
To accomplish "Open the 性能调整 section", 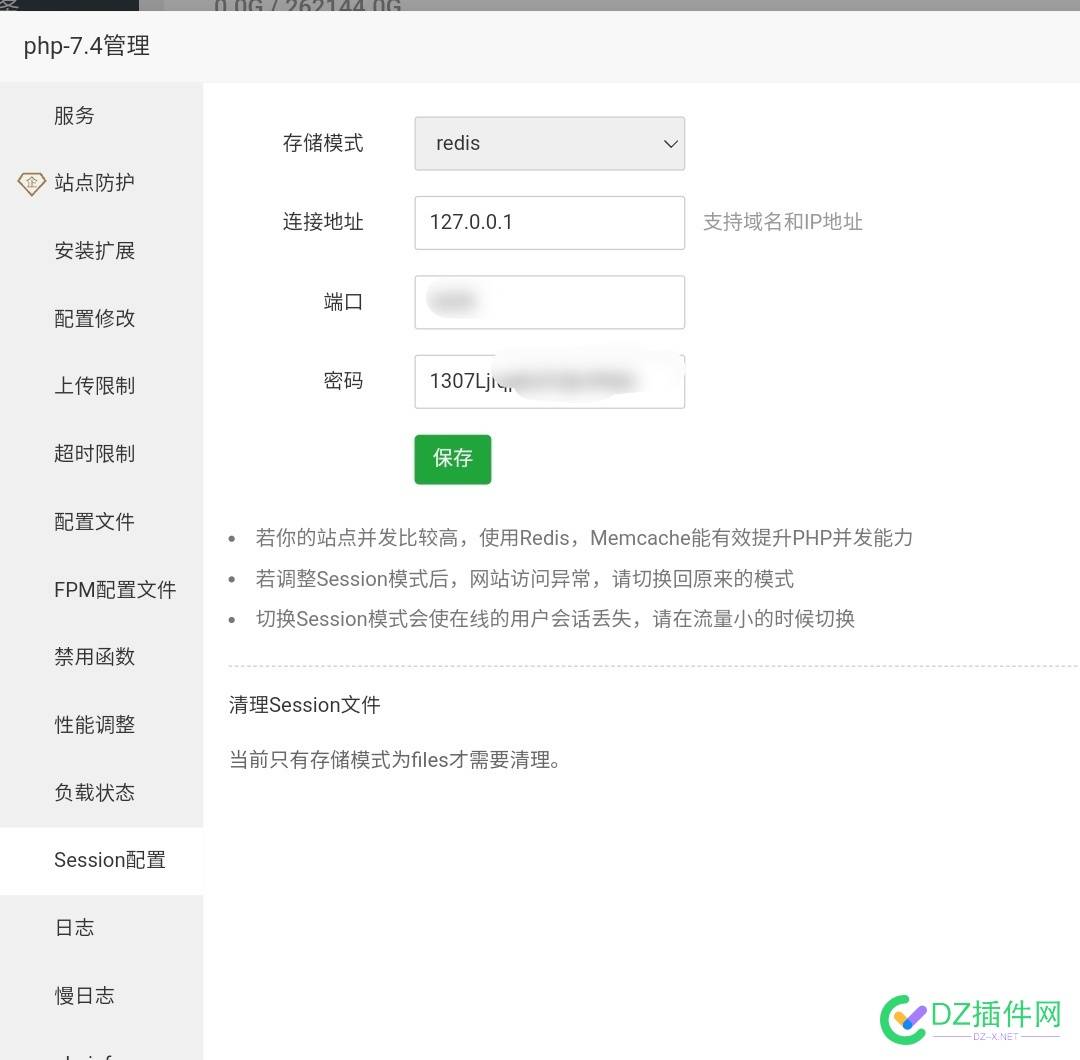I will [94, 725].
